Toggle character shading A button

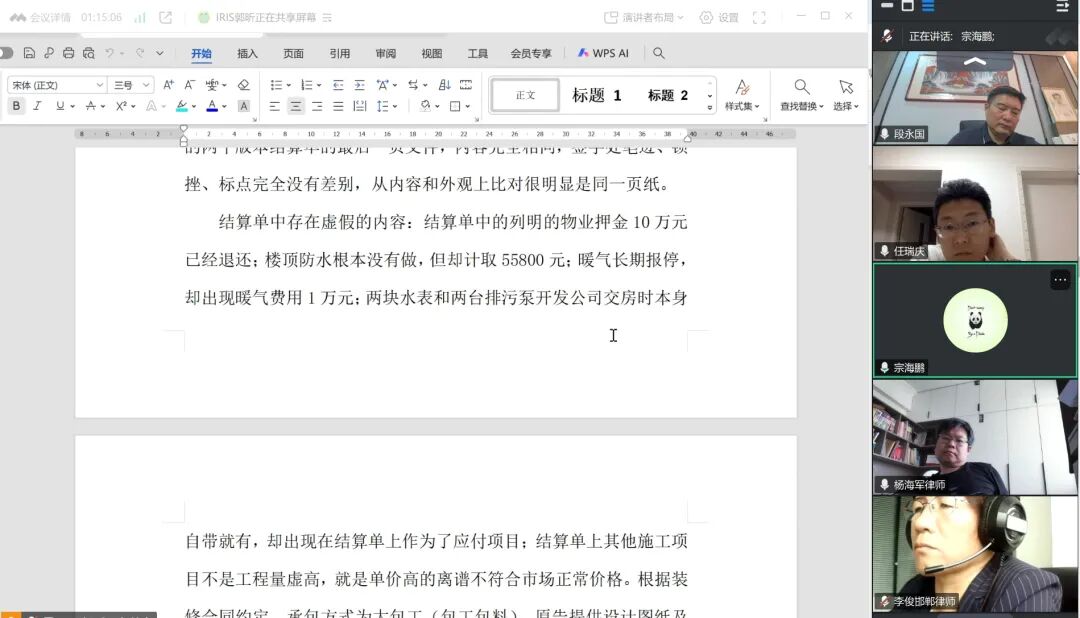point(243,106)
